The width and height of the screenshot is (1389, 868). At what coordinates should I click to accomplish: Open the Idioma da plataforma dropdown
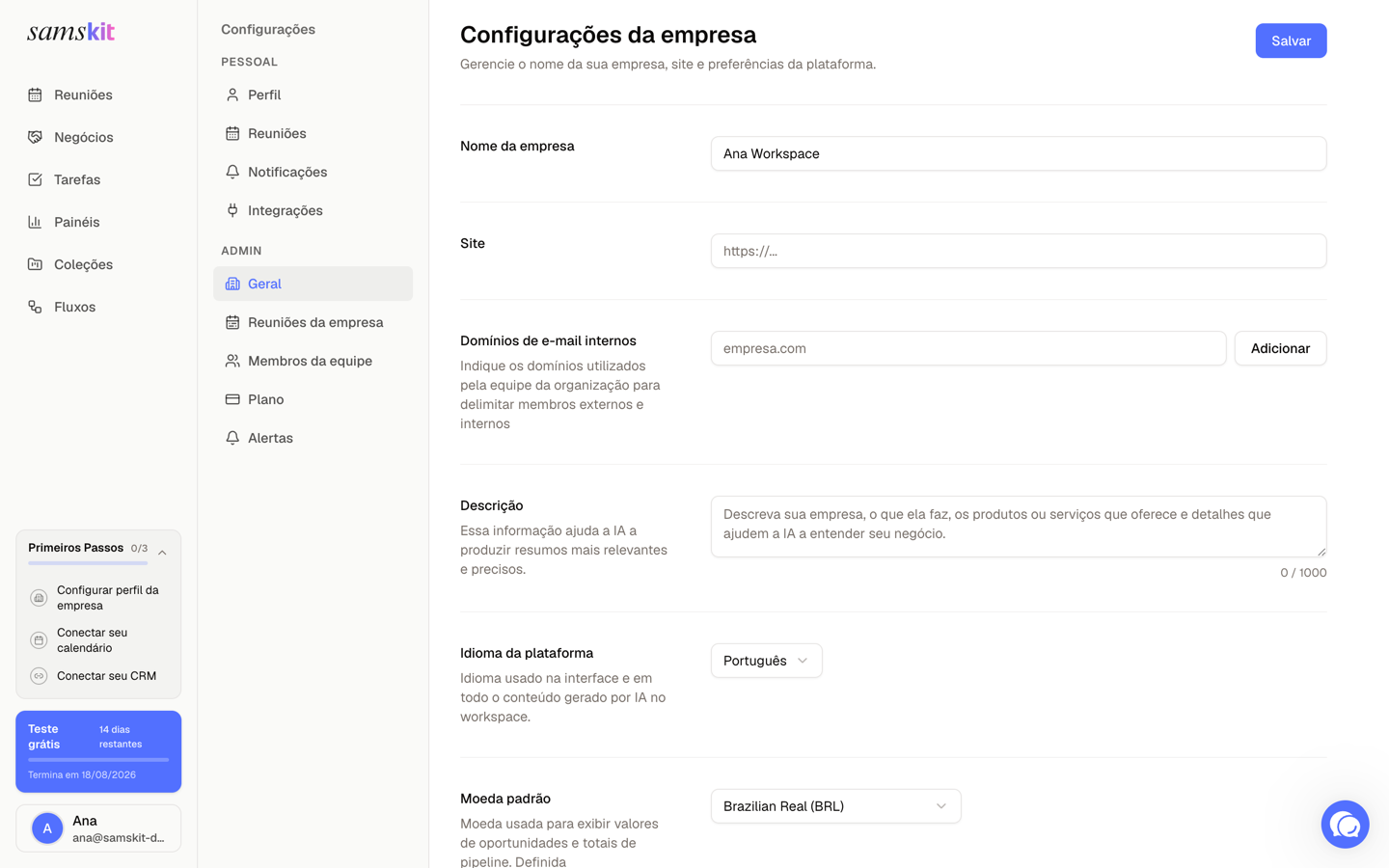click(766, 661)
